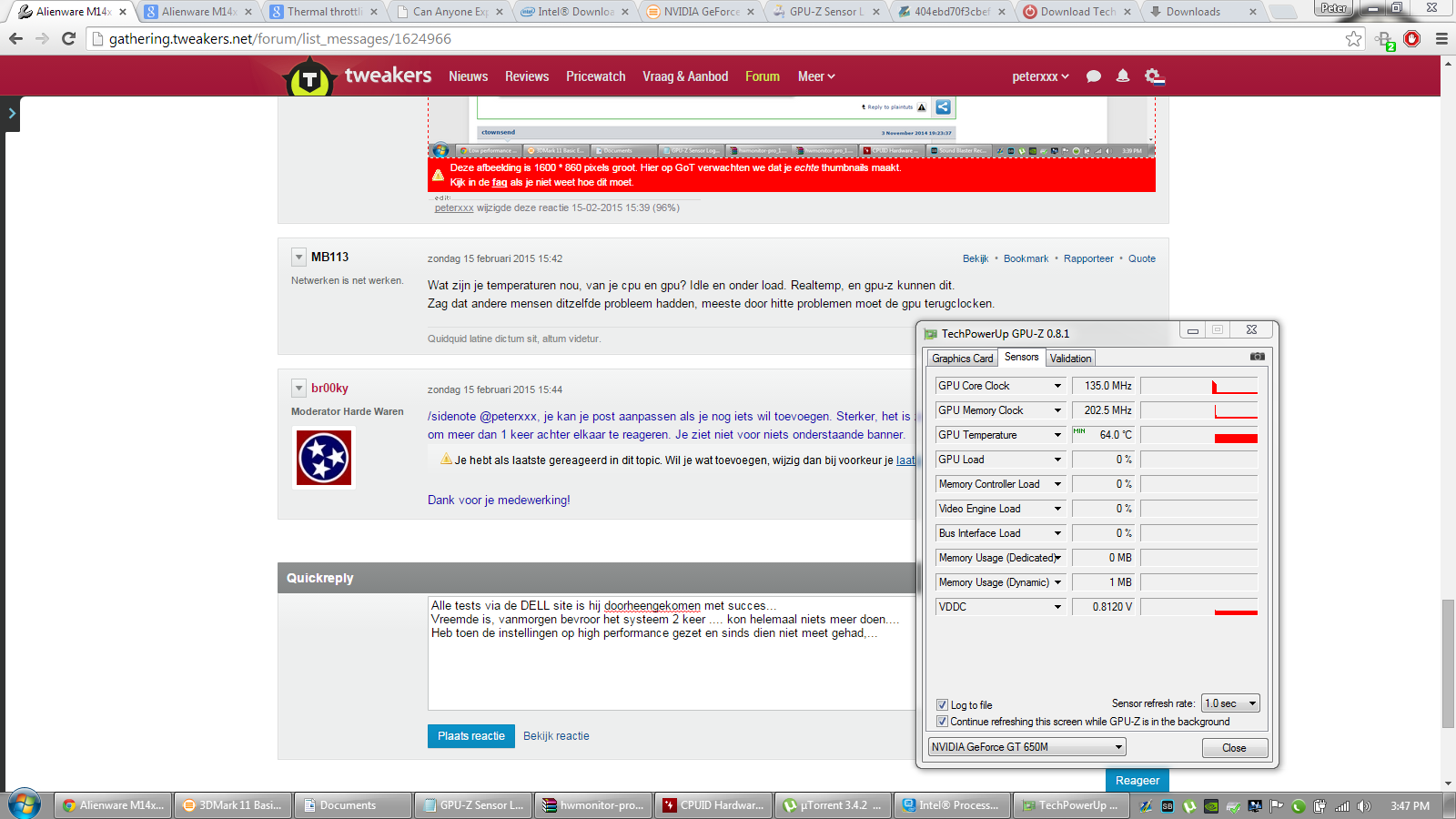
Task: Open the Memory Controller Load dropdown
Action: [1057, 484]
